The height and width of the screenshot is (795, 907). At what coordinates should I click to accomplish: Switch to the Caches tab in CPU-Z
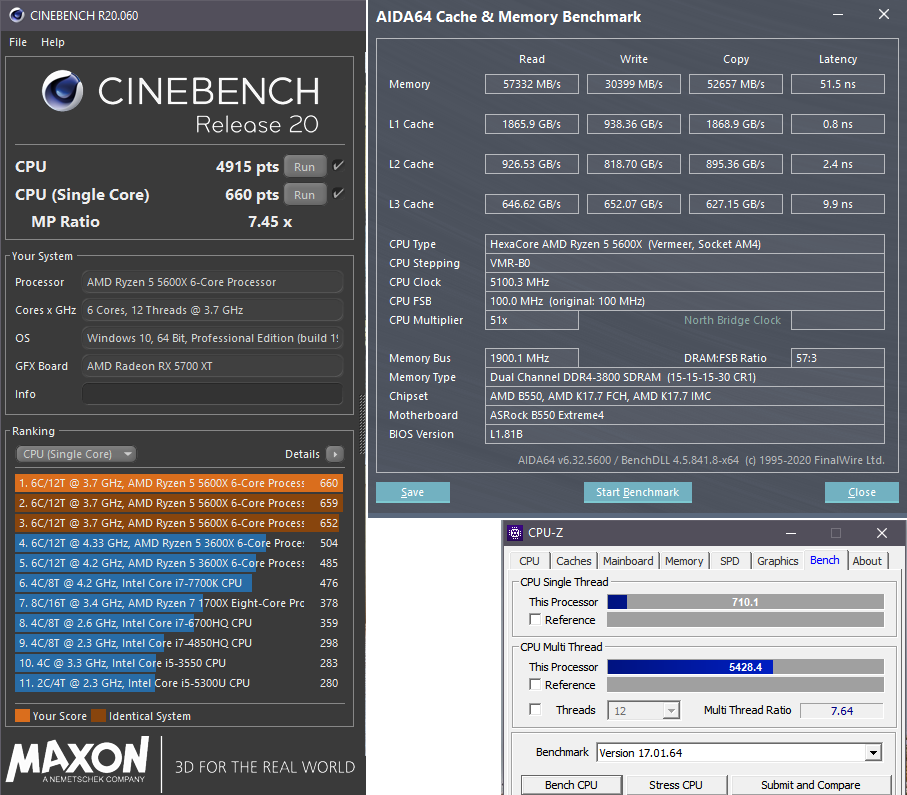pos(573,561)
